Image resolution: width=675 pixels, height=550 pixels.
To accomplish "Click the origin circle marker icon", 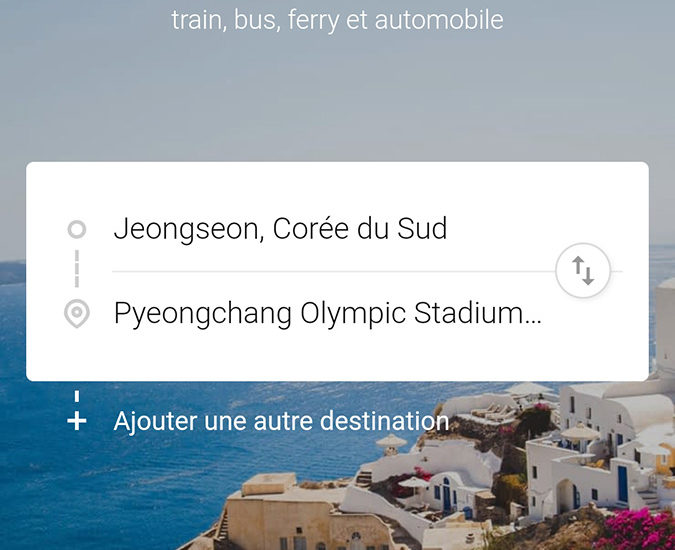I will point(76,230).
